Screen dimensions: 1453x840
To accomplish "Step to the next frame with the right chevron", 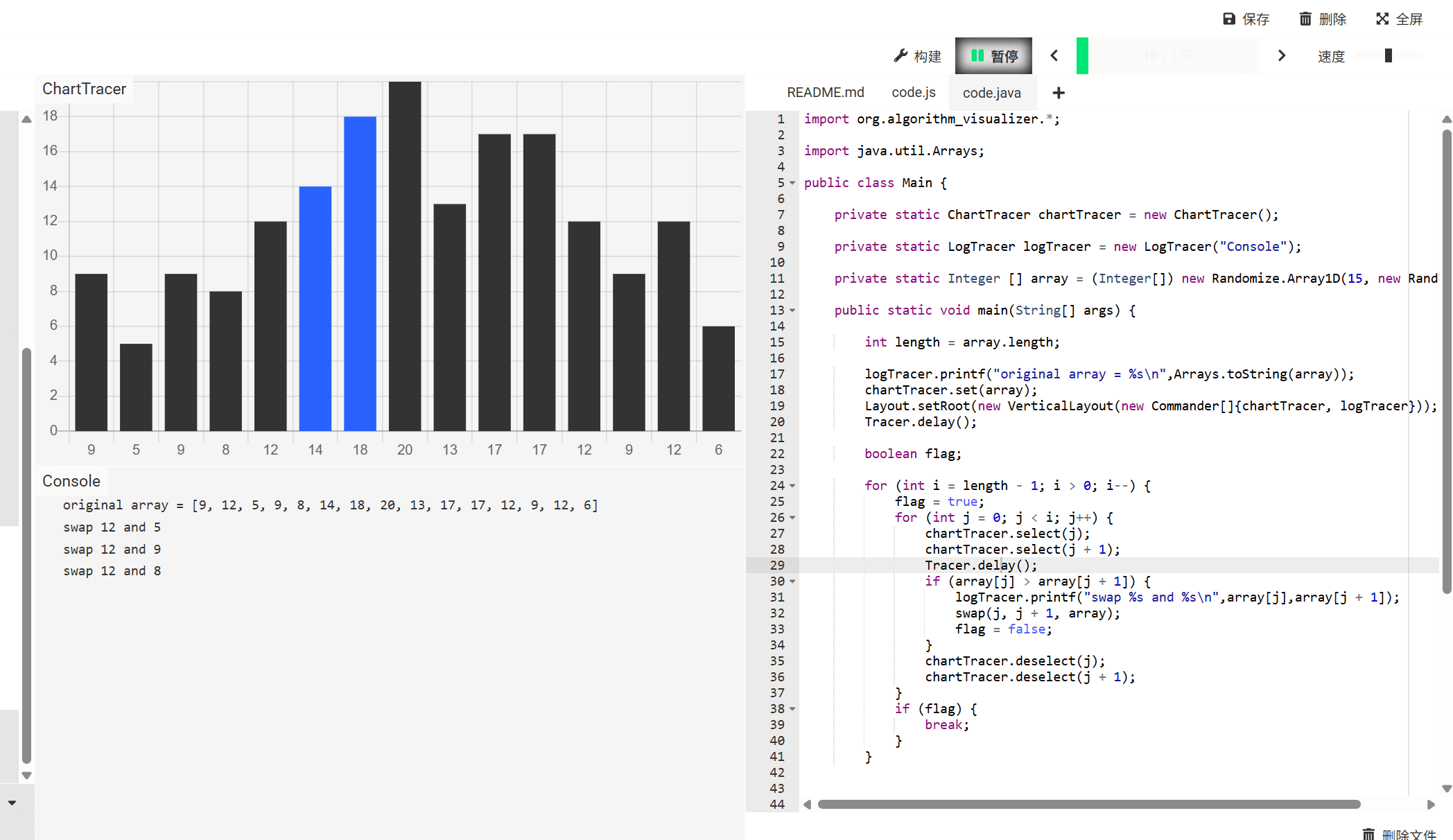I will pos(1282,55).
